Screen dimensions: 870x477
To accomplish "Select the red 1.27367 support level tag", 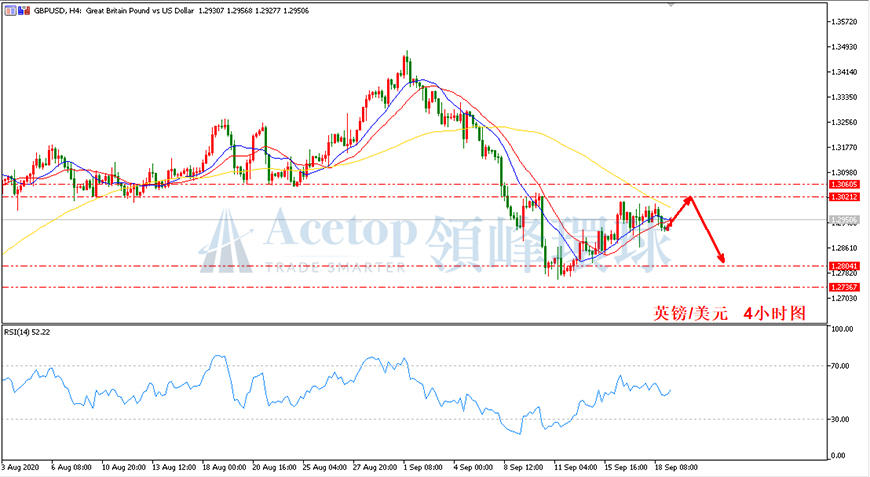I will tap(844, 287).
